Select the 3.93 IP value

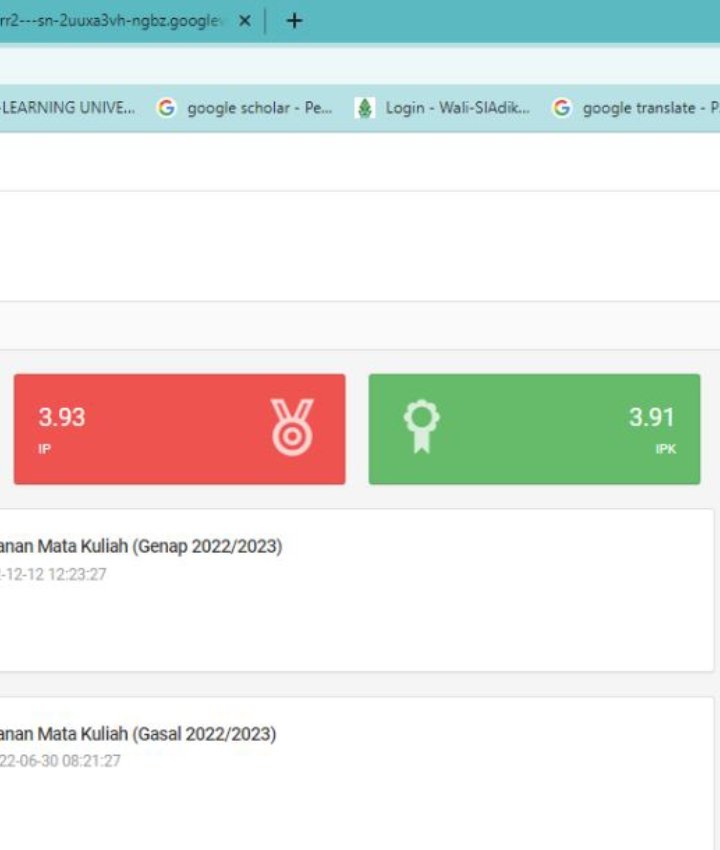[x=62, y=417]
